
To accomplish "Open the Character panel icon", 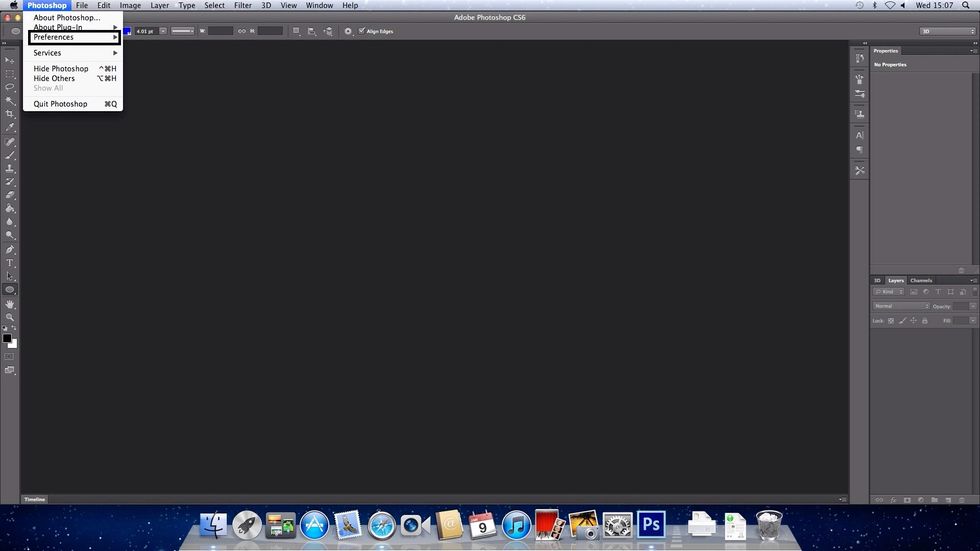I will (860, 135).
